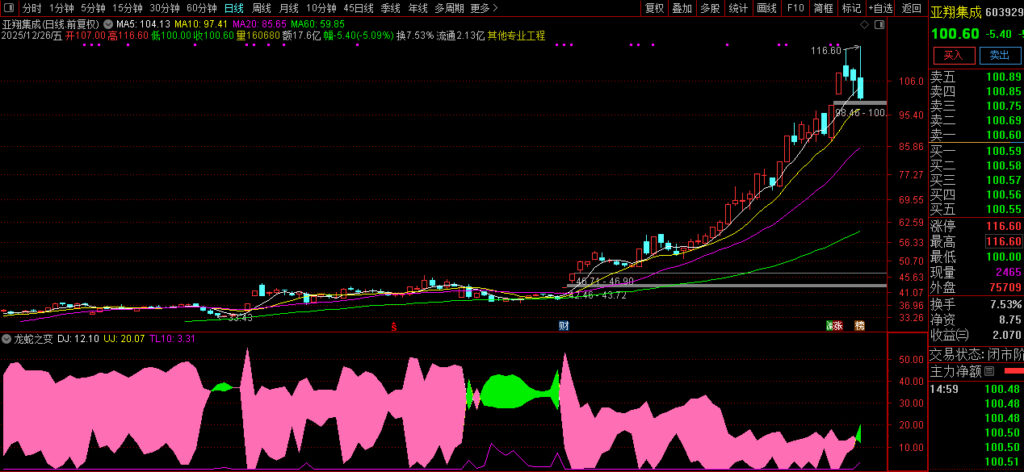This screenshot has width=1024, height=472.
Task: Activate the 画线 drawing tool
Action: point(767,8)
